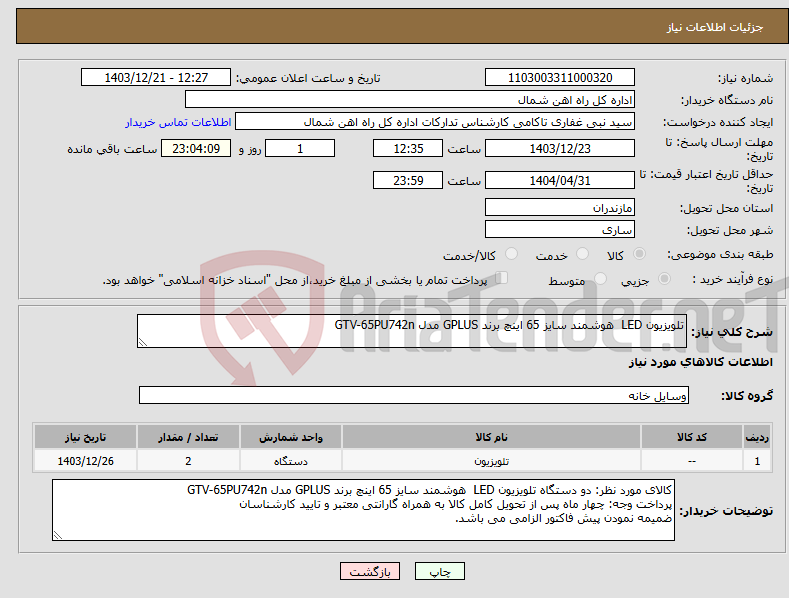Click the کد کالا cell showing --
The width and height of the screenshot is (789, 598).
692,461
